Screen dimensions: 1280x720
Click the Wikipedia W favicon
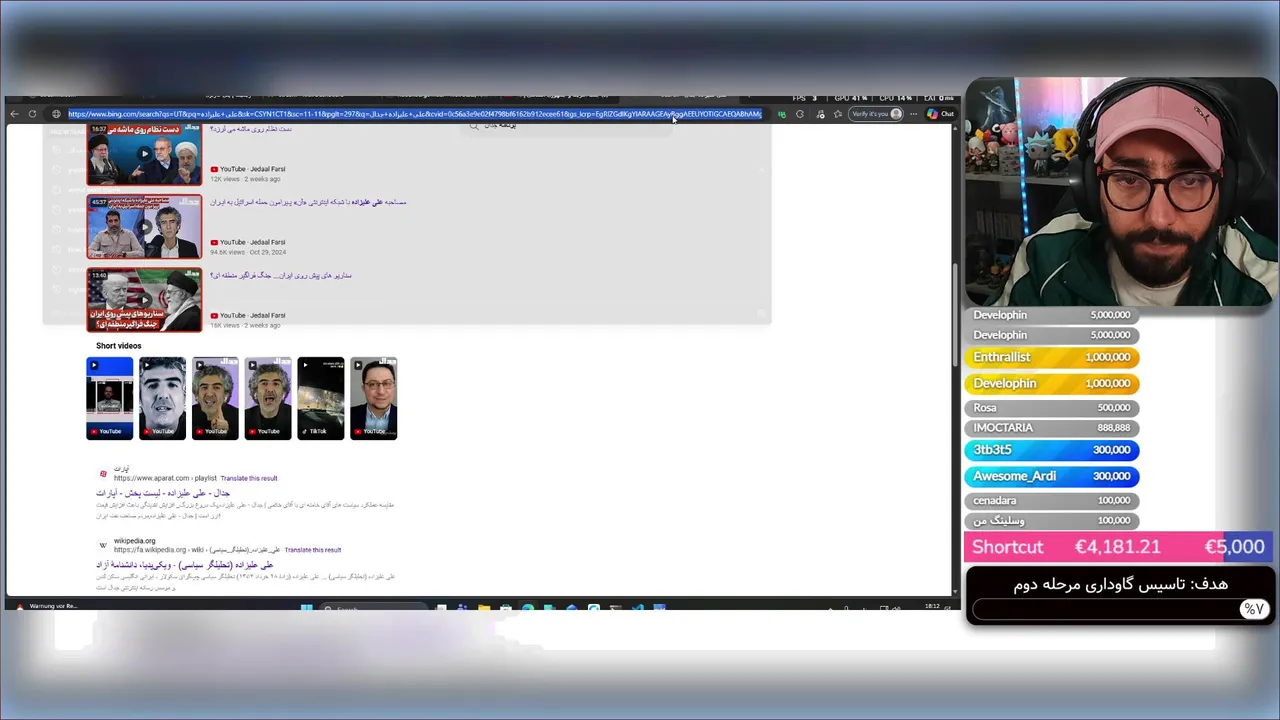click(103, 545)
